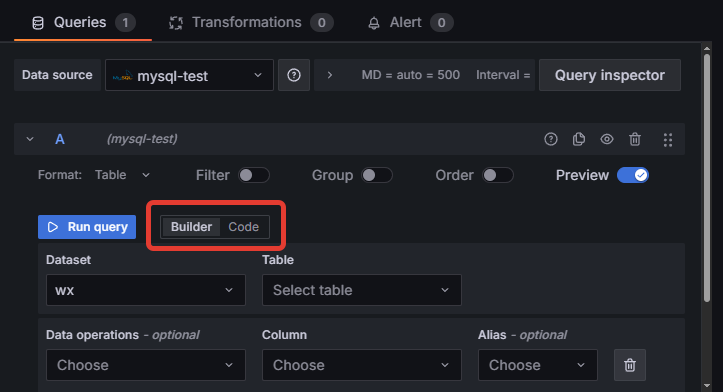Switch to Code editor mode
Viewport: 723px width, 392px height.
coord(243,227)
